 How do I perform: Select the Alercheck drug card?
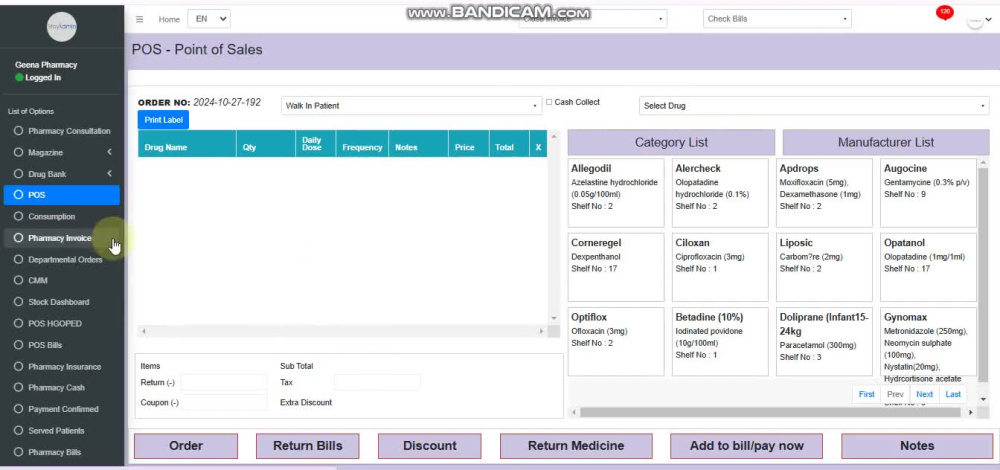[x=720, y=193]
